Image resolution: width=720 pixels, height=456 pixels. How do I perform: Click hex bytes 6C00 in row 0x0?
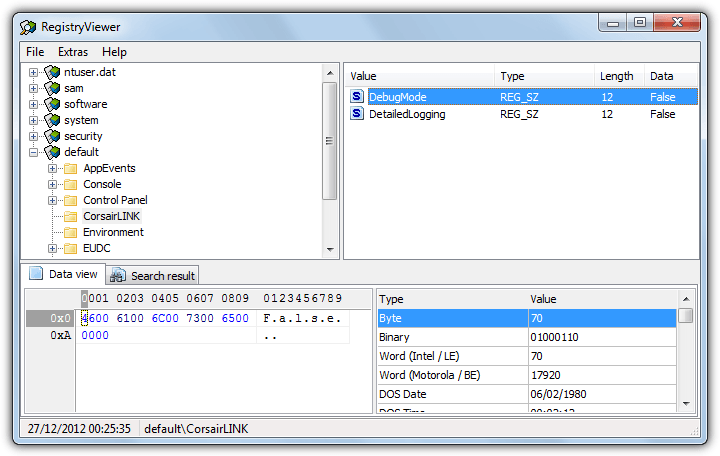pyautogui.click(x=165, y=318)
